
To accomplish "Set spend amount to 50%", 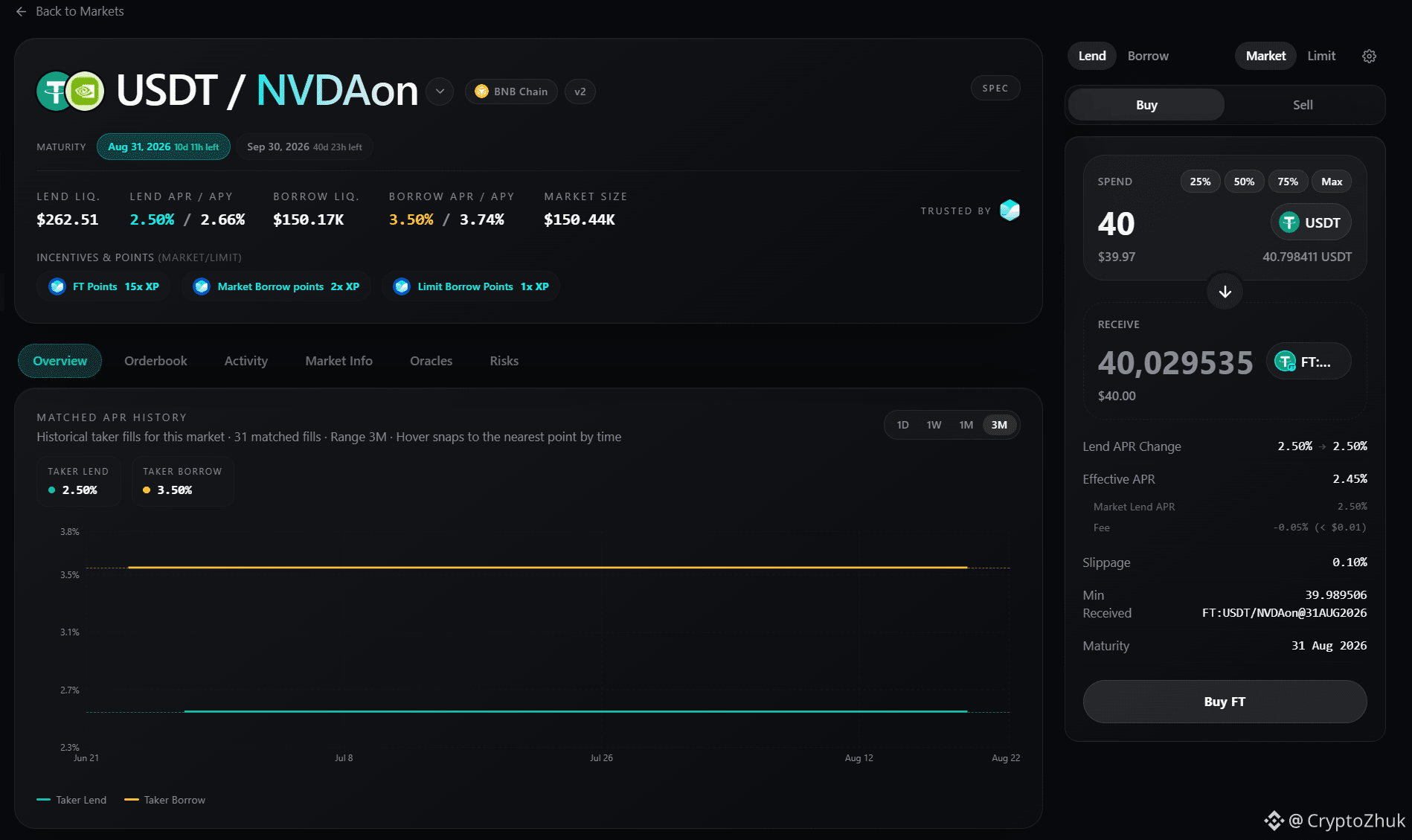I will [1244, 182].
